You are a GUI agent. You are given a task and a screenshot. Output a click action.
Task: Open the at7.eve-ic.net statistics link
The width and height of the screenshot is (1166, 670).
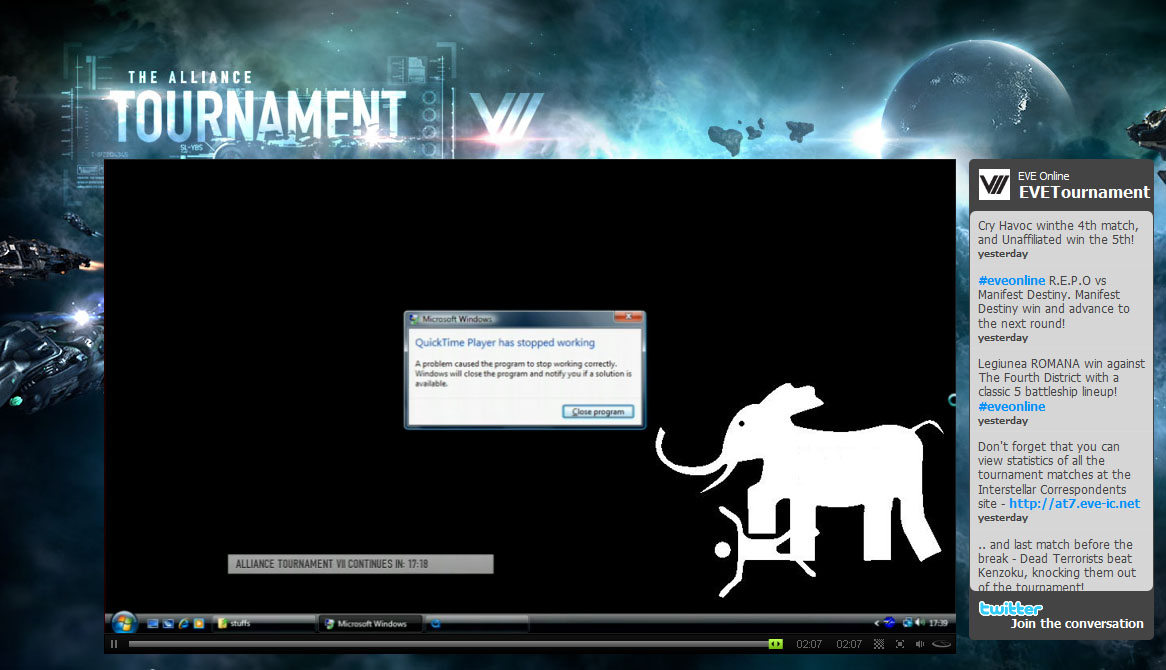click(x=1075, y=503)
